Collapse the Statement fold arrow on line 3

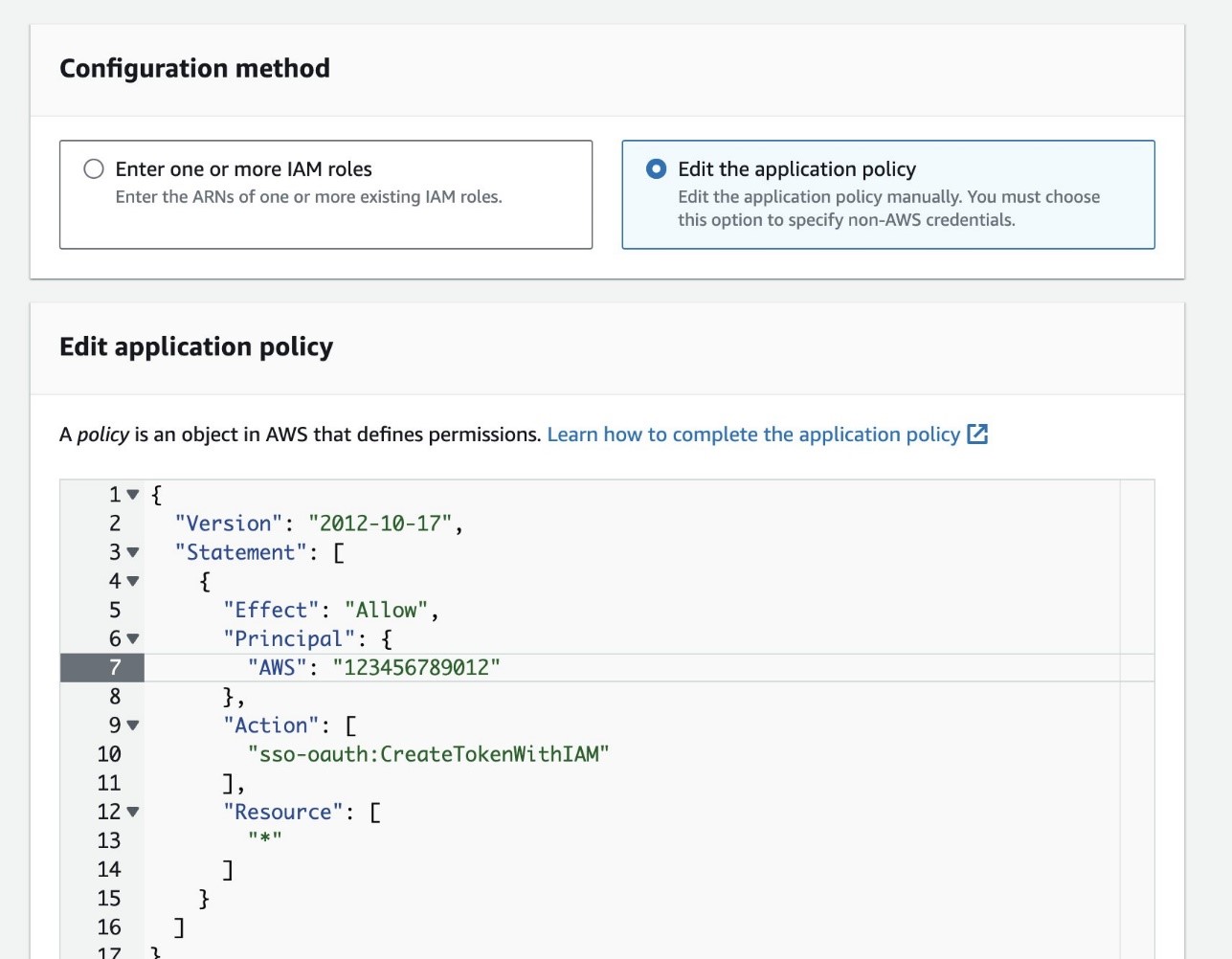tap(133, 552)
